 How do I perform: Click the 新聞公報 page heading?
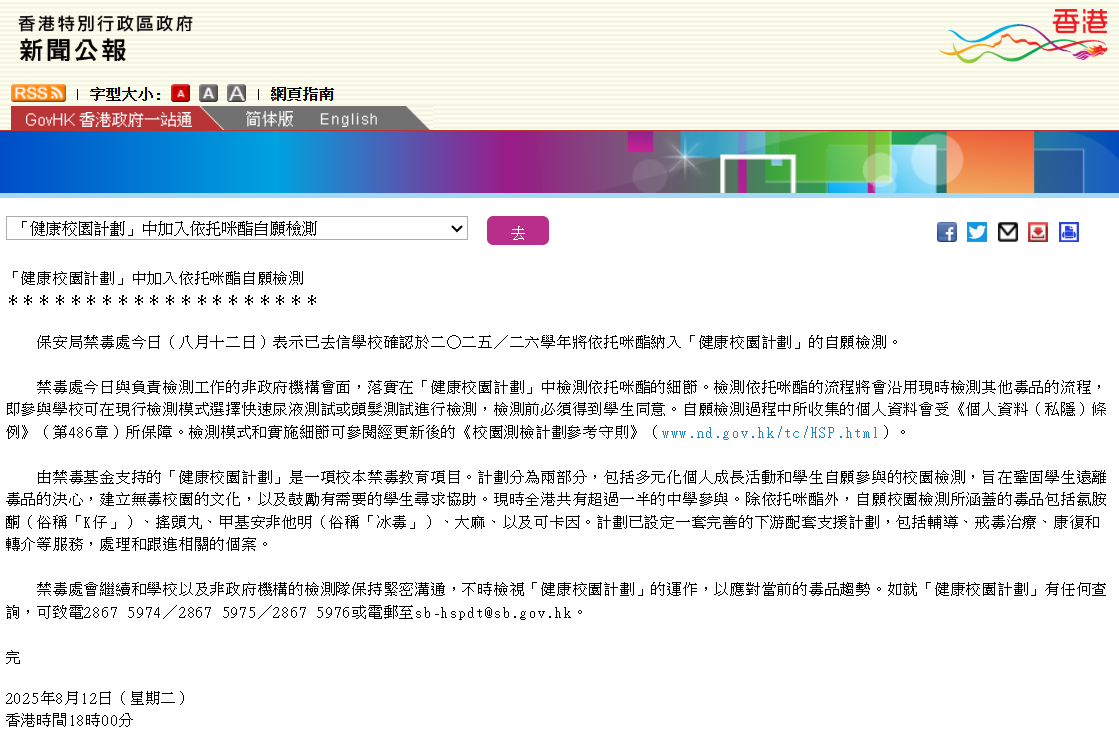[73, 49]
